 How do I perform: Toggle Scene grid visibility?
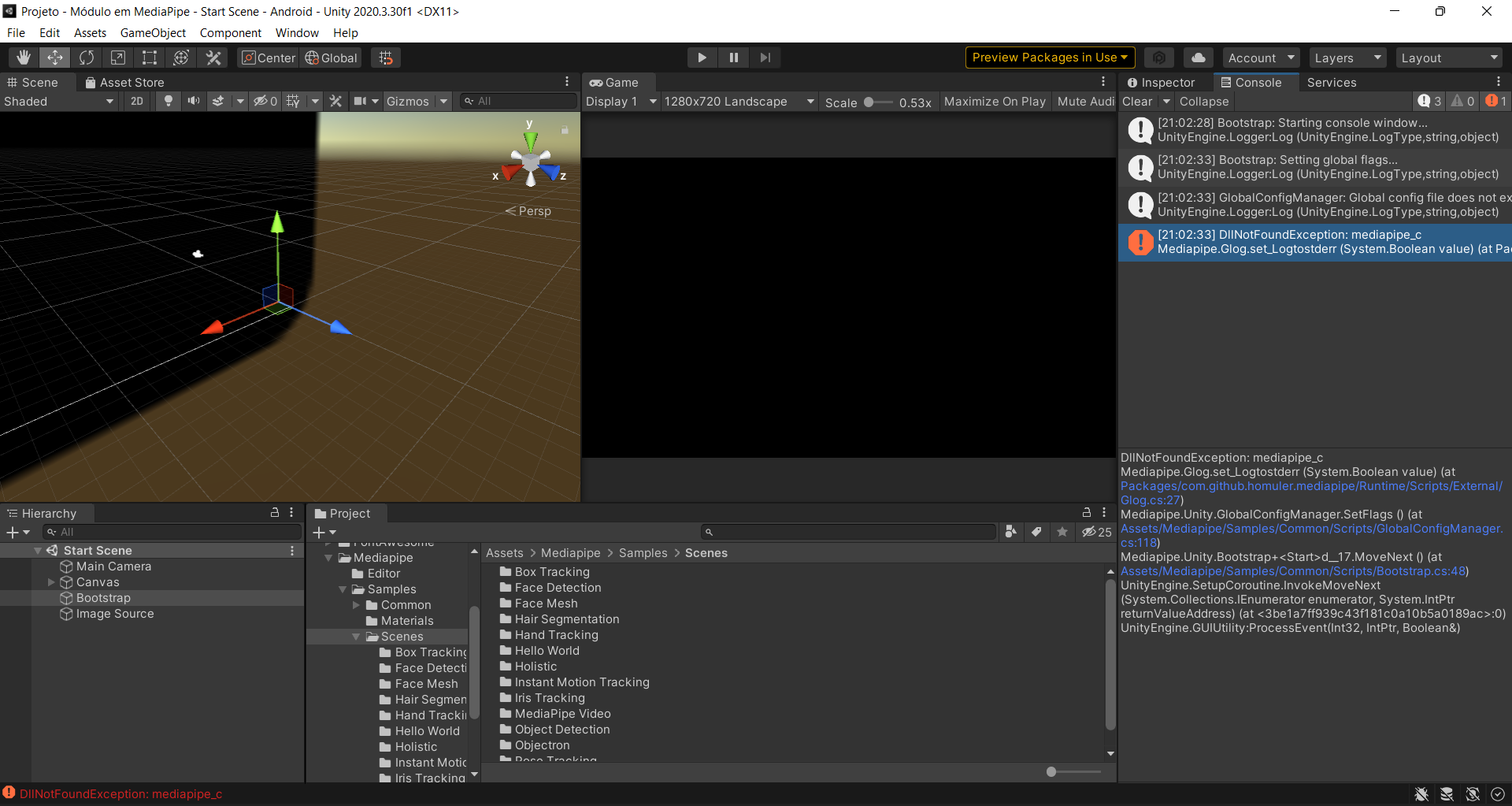293,101
